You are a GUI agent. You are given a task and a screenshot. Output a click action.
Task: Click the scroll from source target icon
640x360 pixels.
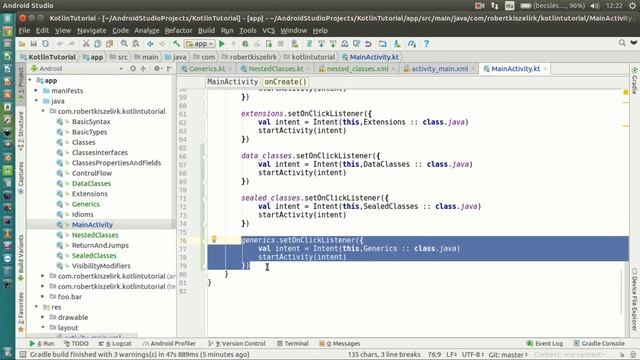point(133,69)
